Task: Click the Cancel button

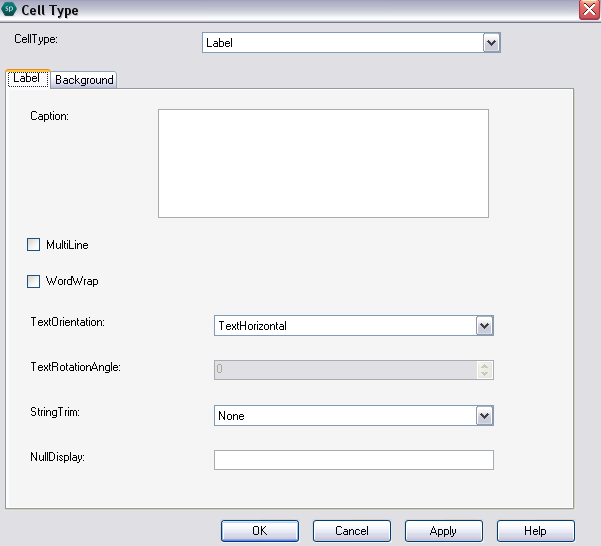Action: [x=351, y=531]
